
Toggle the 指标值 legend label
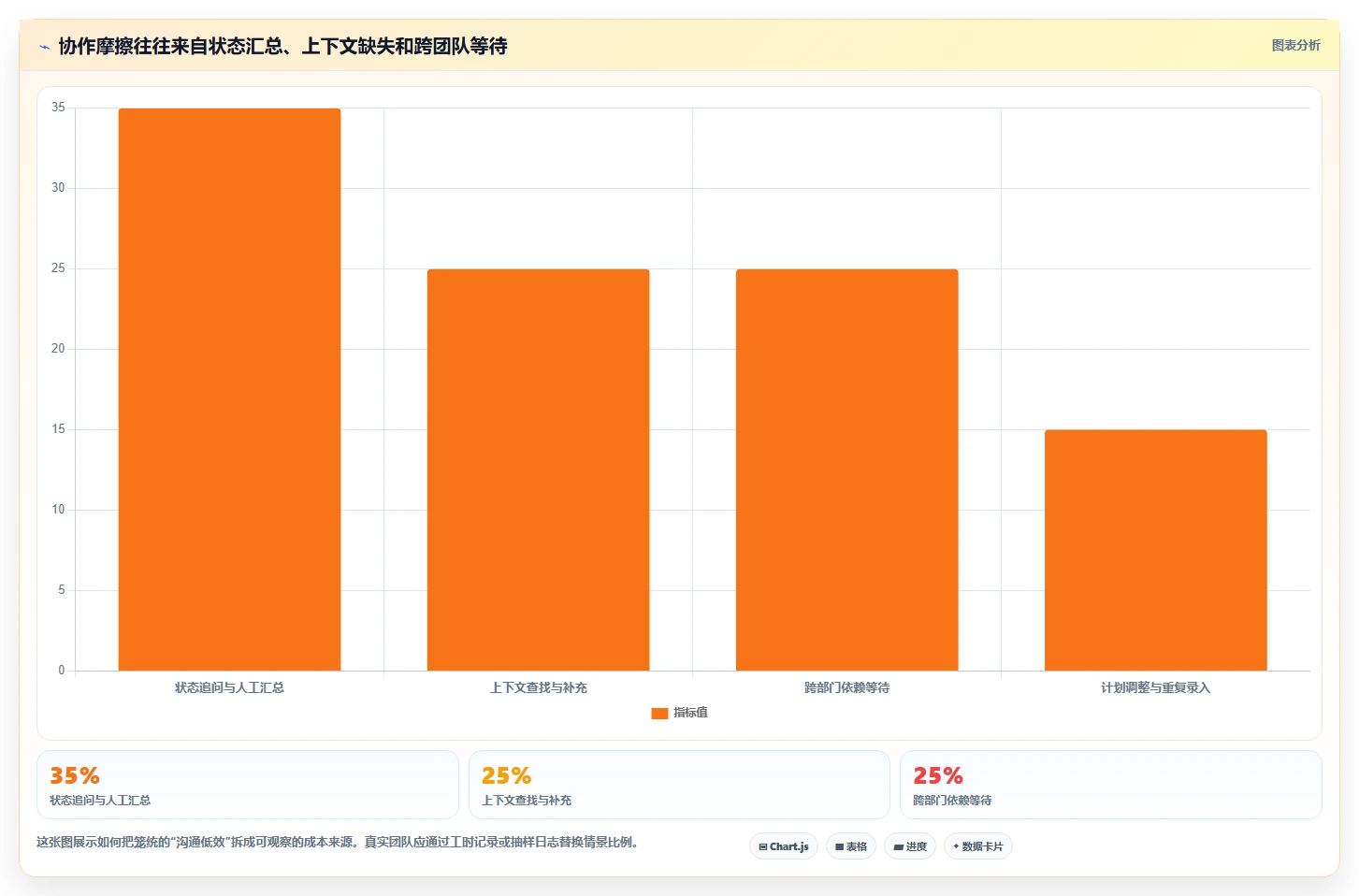point(690,713)
